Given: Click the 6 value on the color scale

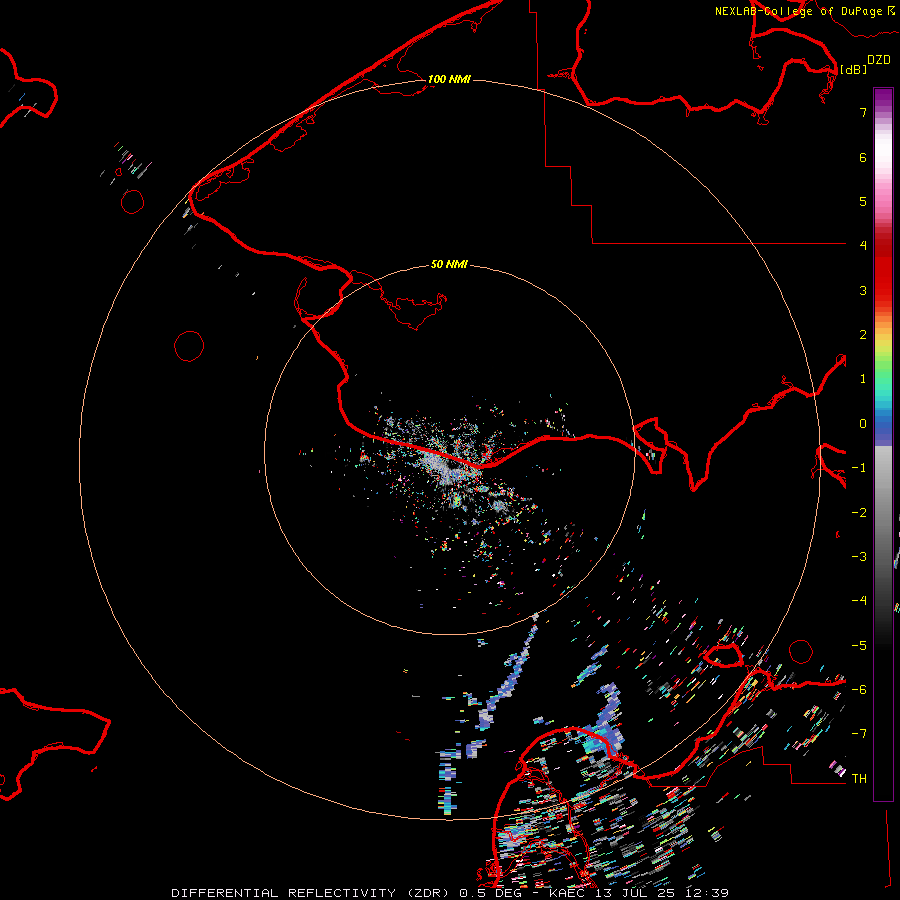Looking at the screenshot, I should [863, 157].
